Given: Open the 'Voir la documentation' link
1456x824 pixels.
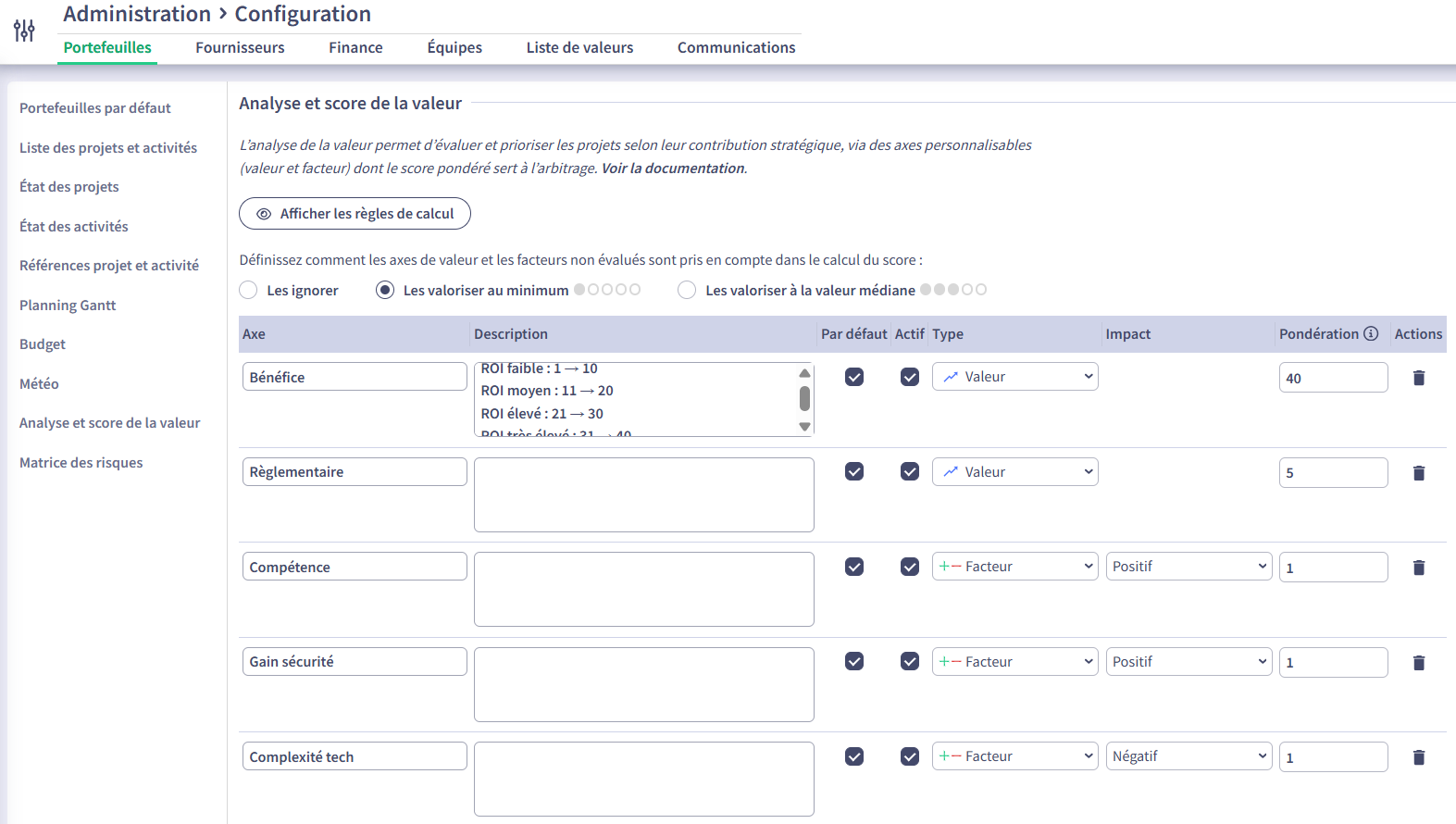Looking at the screenshot, I should coord(673,169).
